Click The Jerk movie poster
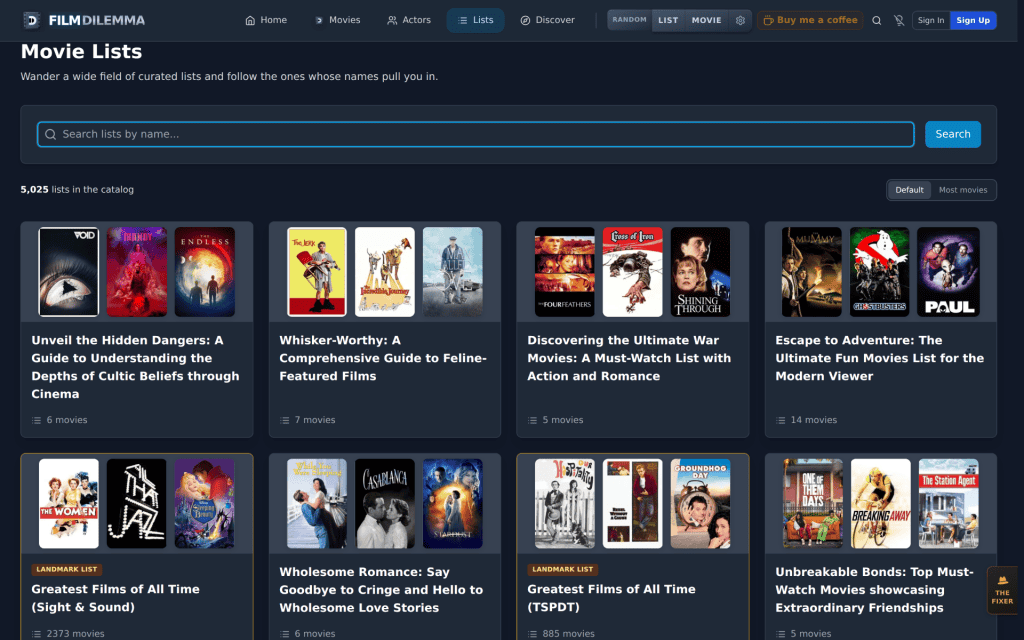 (x=317, y=272)
